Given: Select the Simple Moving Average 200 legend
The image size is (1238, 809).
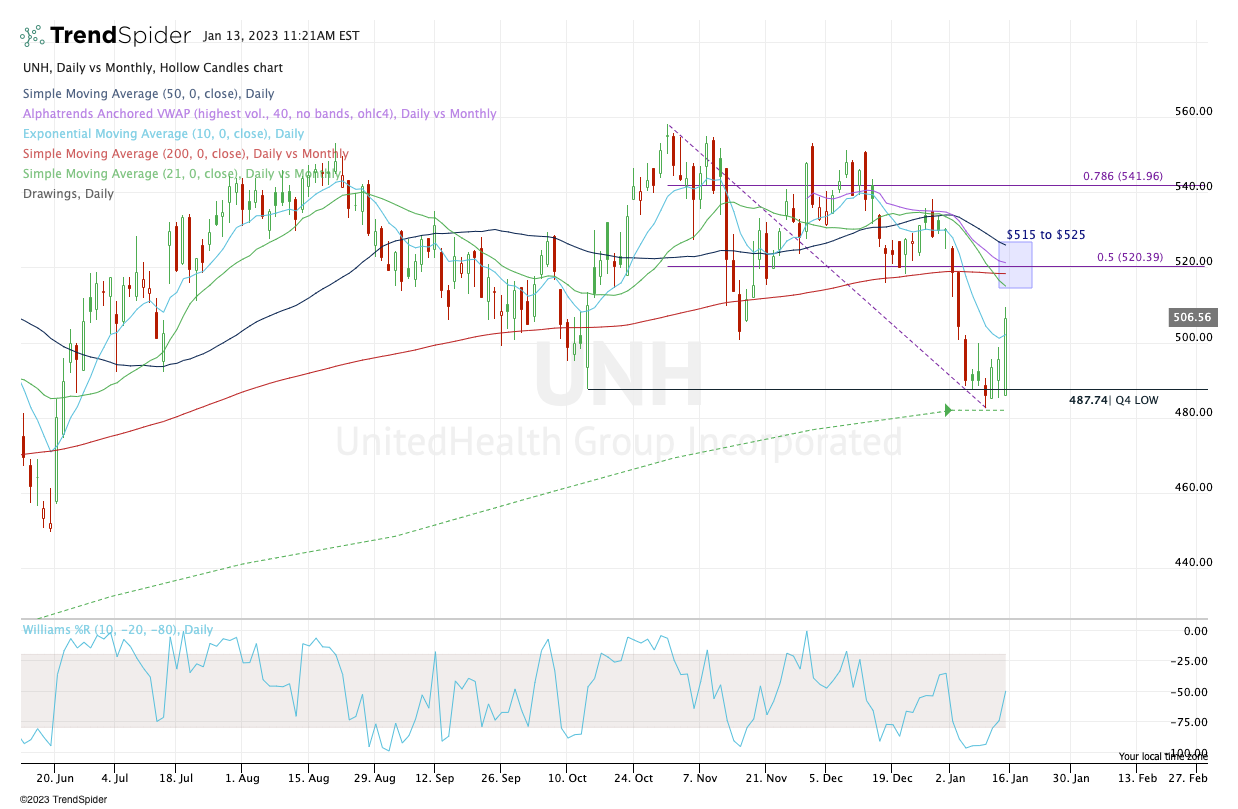Looking at the screenshot, I should click(x=185, y=154).
